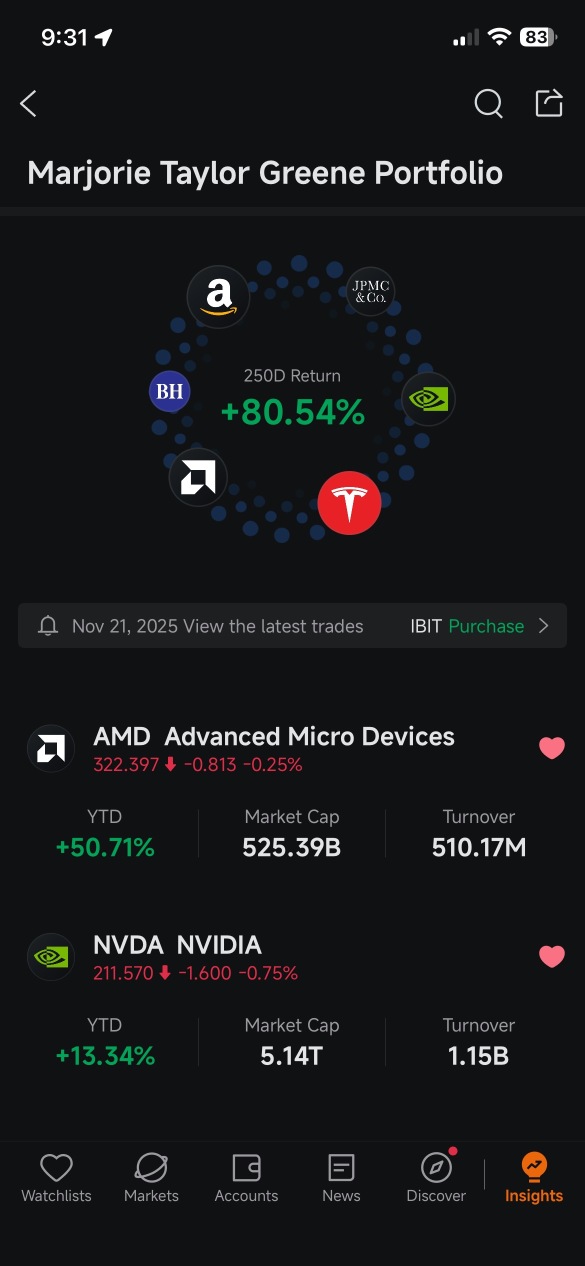Screen dimensions: 585x1266
Task: Select the NVIDIA logo in the ring
Action: pyautogui.click(x=429, y=399)
